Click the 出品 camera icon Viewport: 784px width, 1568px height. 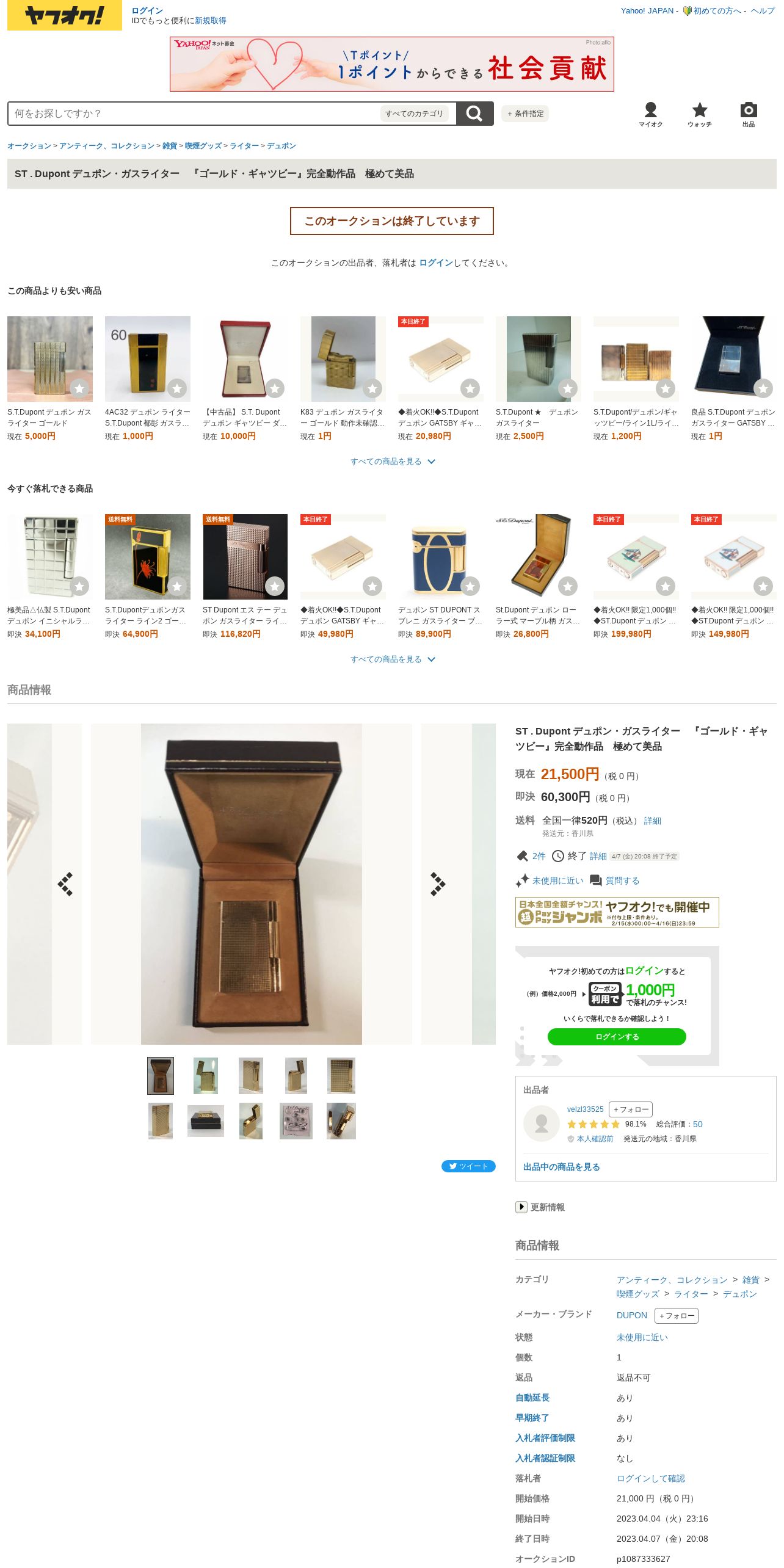pyautogui.click(x=748, y=114)
